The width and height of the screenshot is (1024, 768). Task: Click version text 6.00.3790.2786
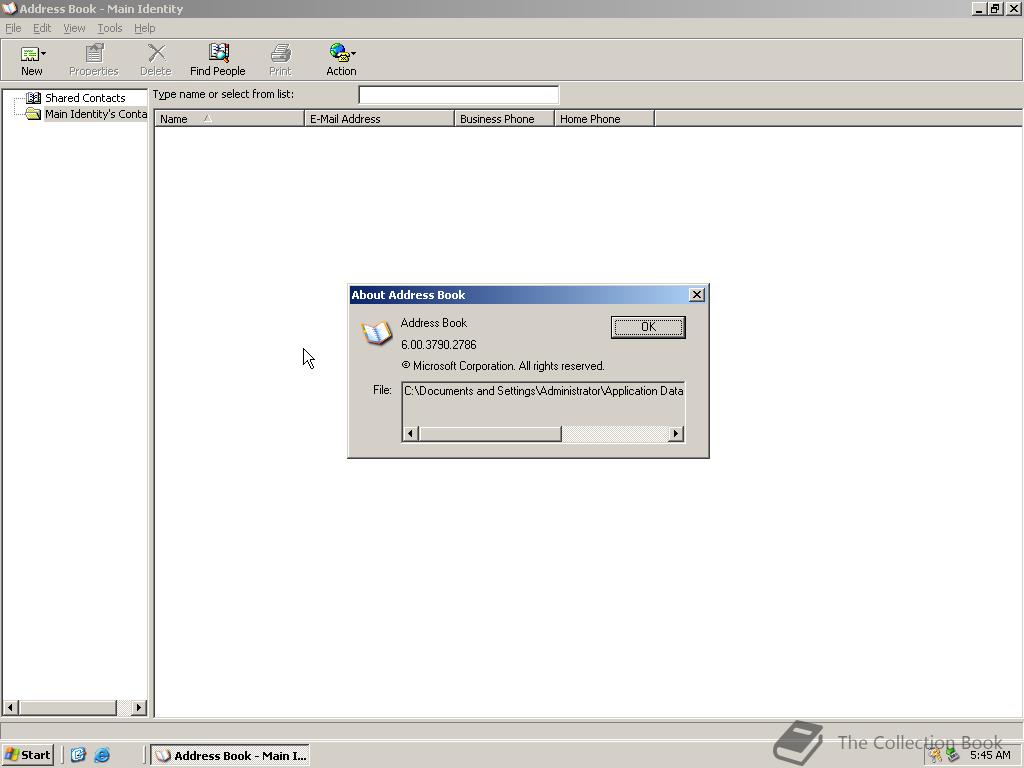(439, 345)
